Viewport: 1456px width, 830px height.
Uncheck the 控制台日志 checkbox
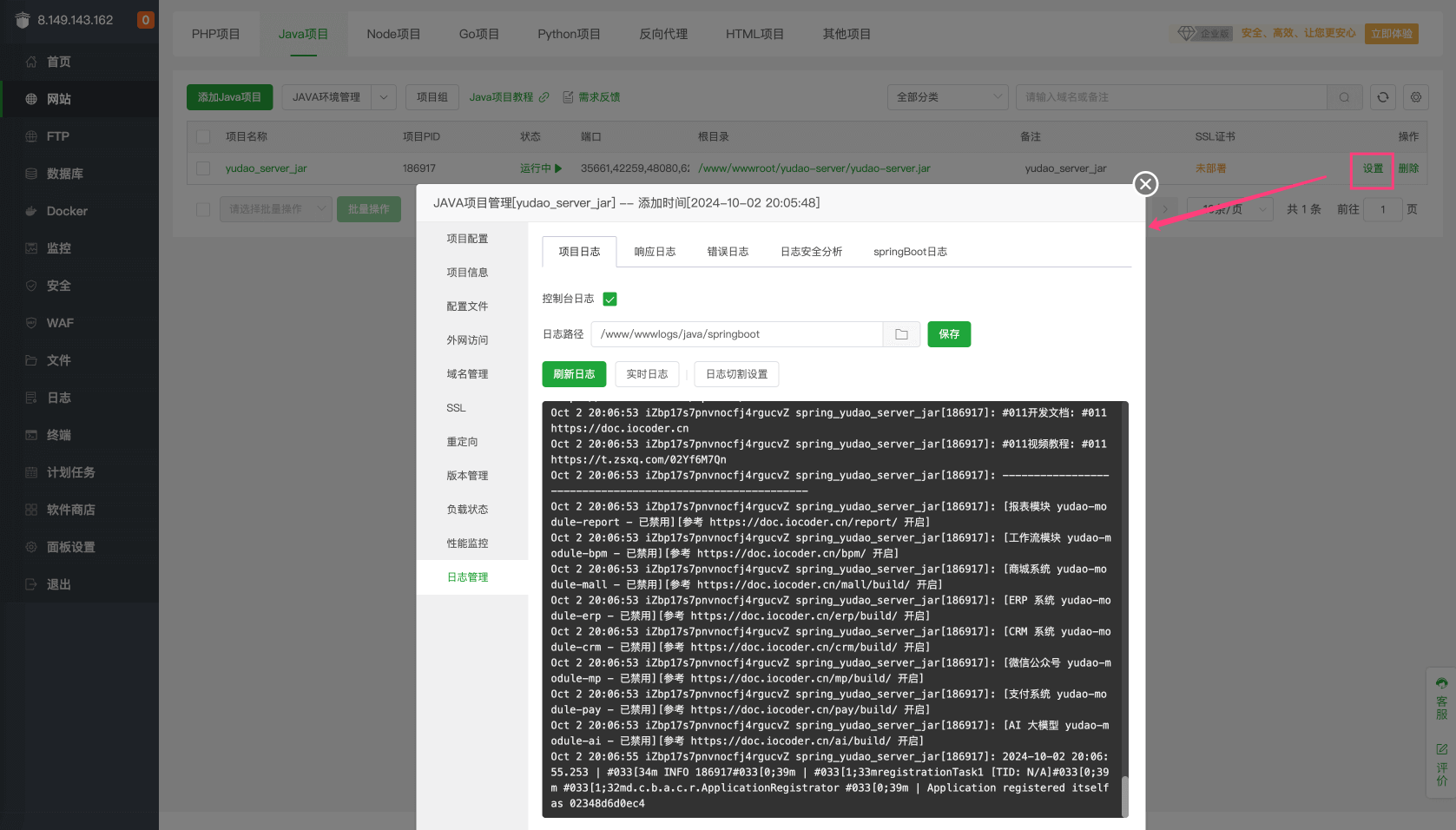(x=609, y=300)
